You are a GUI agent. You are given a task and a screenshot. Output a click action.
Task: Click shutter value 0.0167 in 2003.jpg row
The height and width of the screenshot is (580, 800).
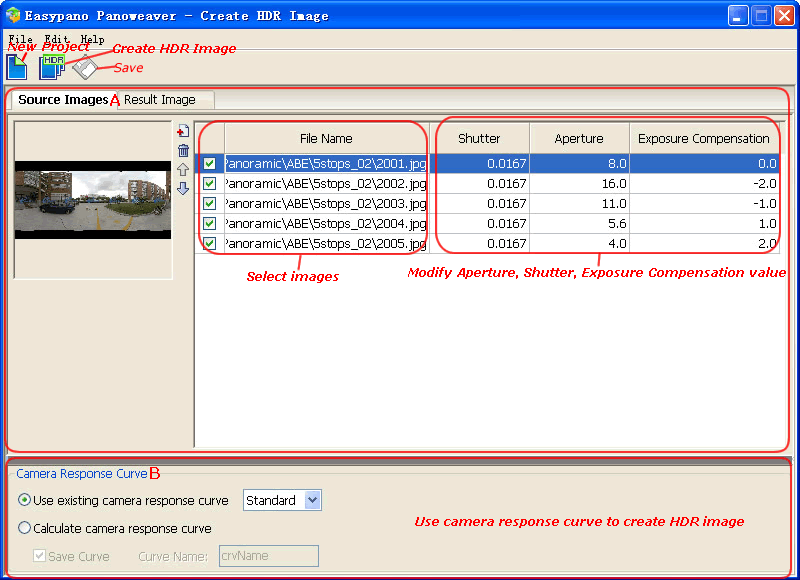tap(479, 204)
